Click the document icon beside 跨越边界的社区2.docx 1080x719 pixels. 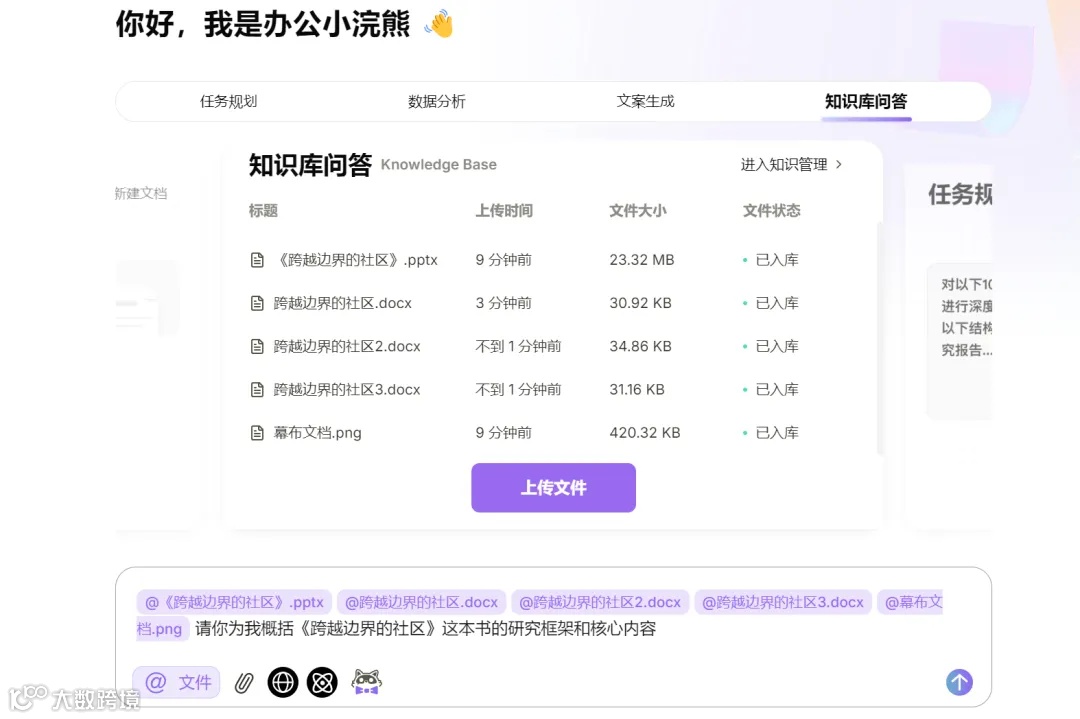256,346
